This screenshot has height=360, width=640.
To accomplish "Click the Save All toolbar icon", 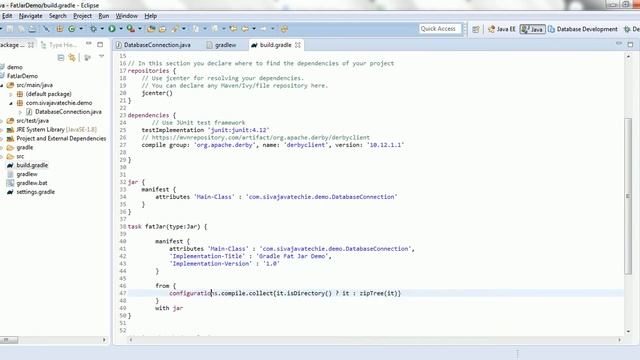I will (20, 29).
